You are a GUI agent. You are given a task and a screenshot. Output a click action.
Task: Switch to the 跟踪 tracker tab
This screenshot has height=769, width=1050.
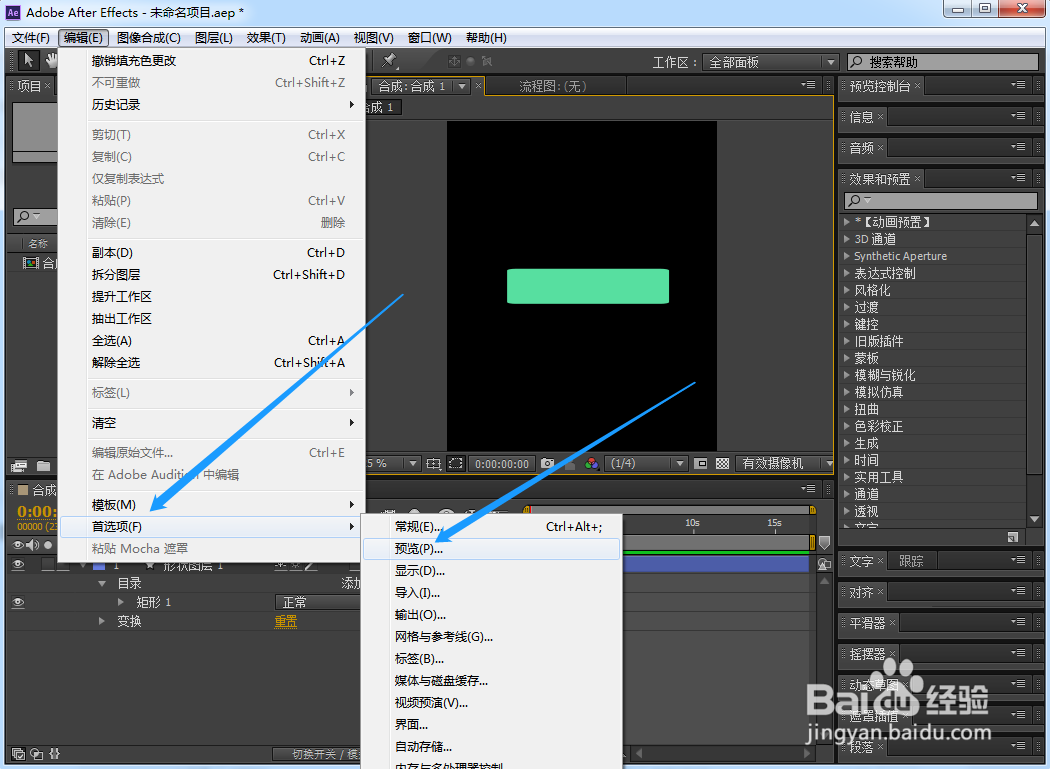tap(911, 561)
